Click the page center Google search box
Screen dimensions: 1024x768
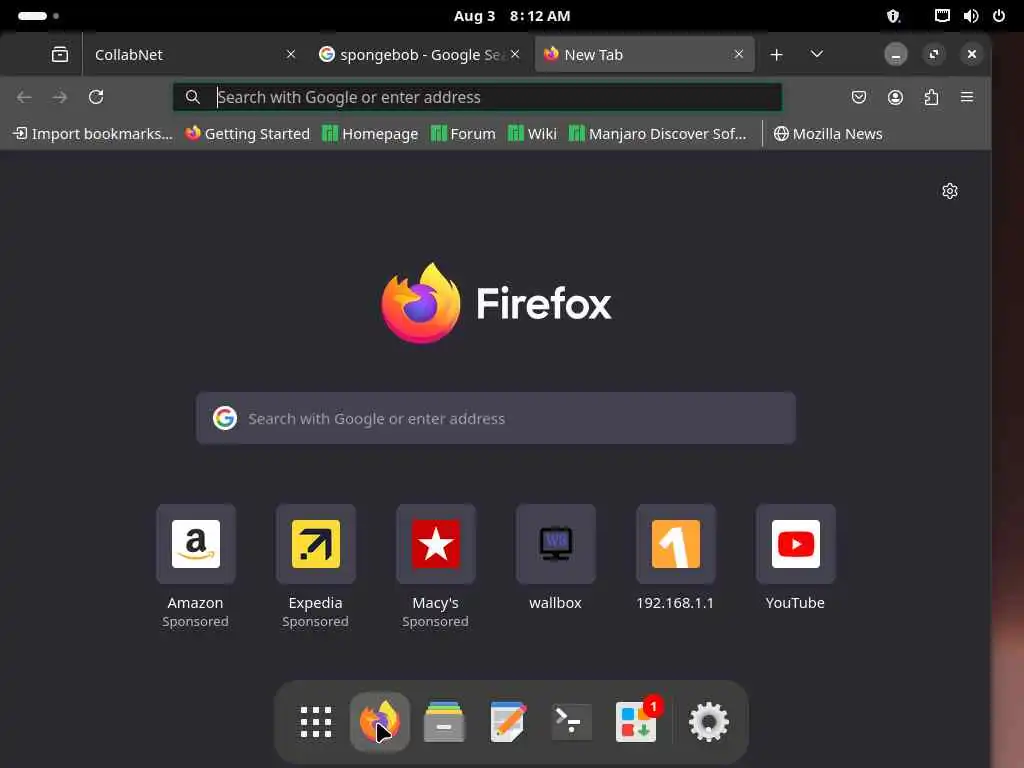pyautogui.click(x=496, y=418)
